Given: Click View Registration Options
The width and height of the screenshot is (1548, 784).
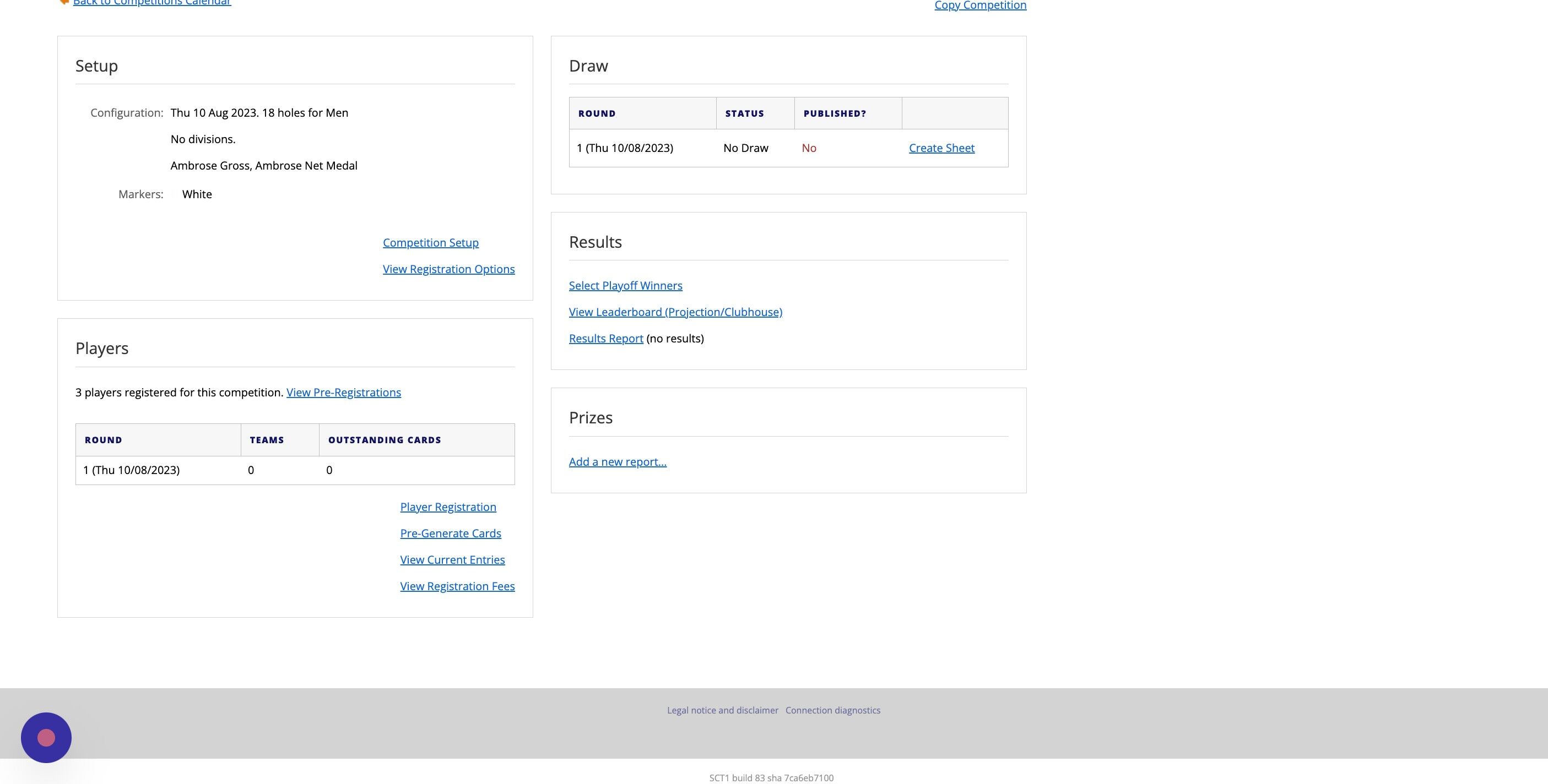Looking at the screenshot, I should tap(448, 269).
